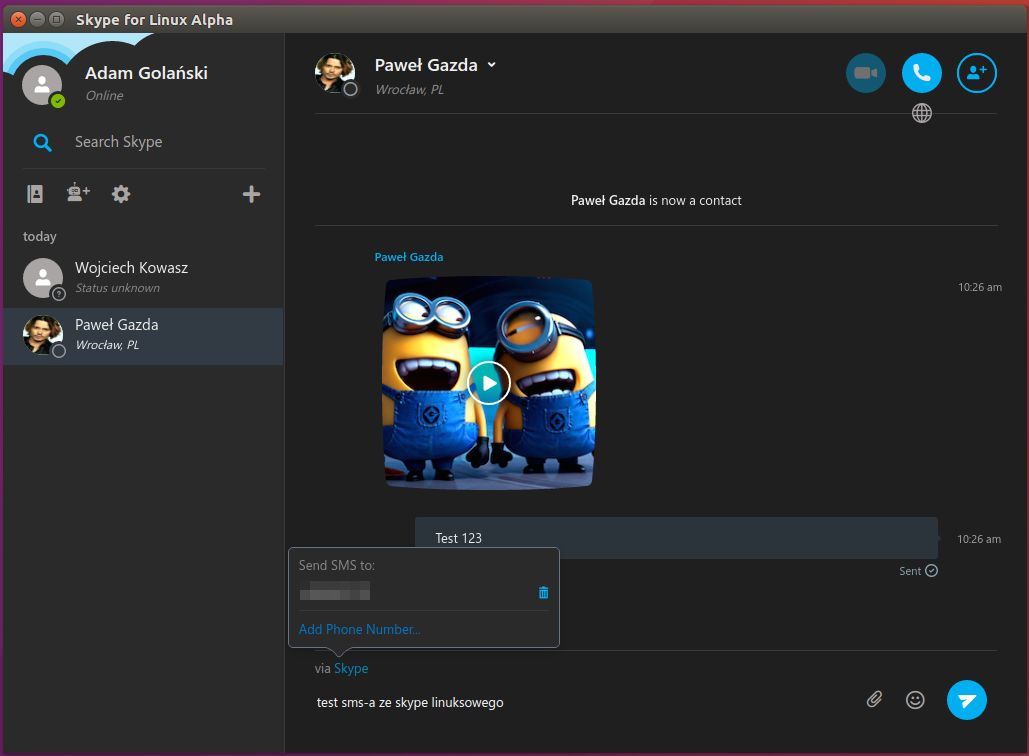The image size is (1029, 756).
Task: Click the Paweł Gazda sender name link
Action: click(408, 257)
